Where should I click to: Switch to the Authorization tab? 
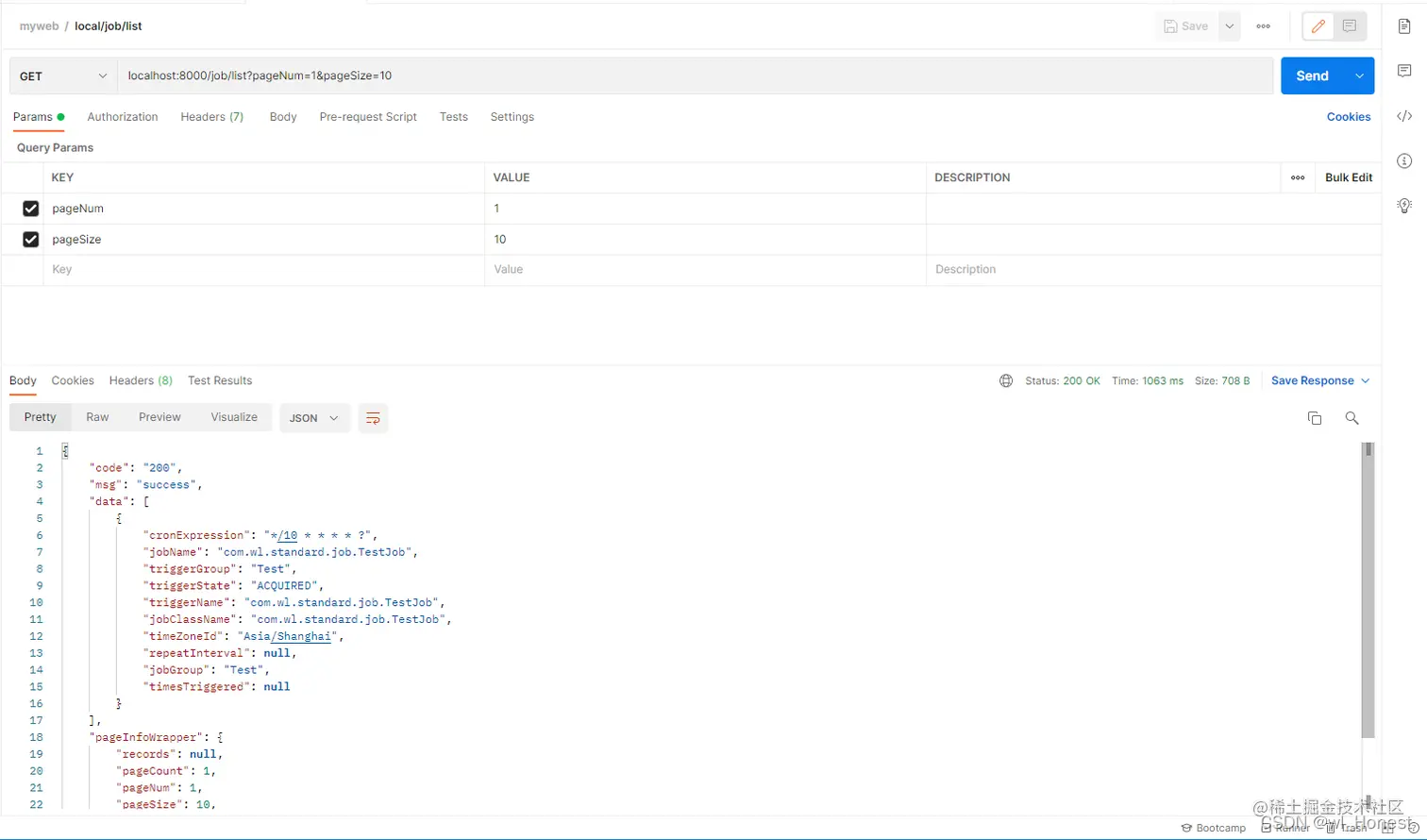[x=123, y=117]
